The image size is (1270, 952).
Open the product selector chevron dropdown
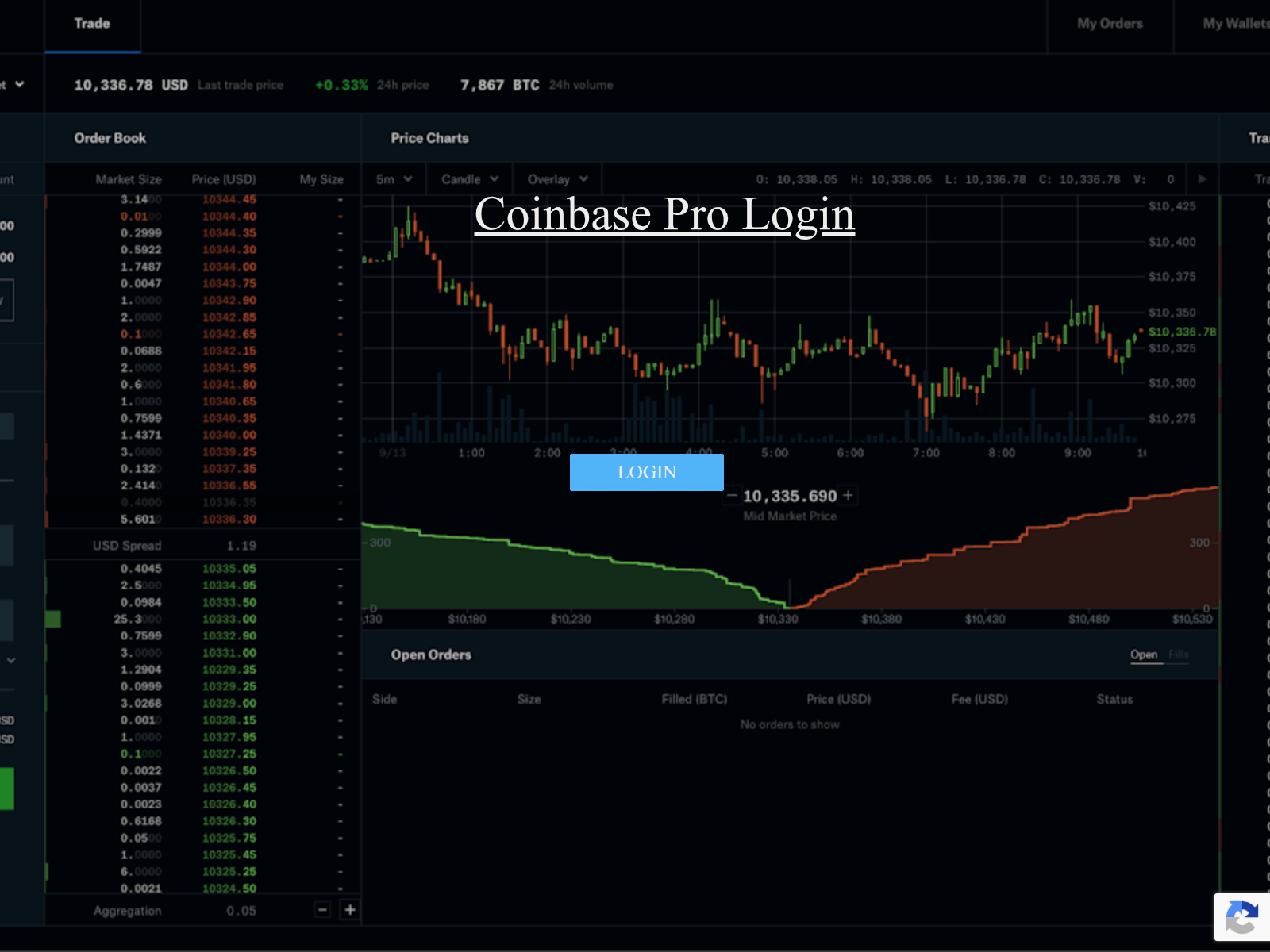pos(19,84)
